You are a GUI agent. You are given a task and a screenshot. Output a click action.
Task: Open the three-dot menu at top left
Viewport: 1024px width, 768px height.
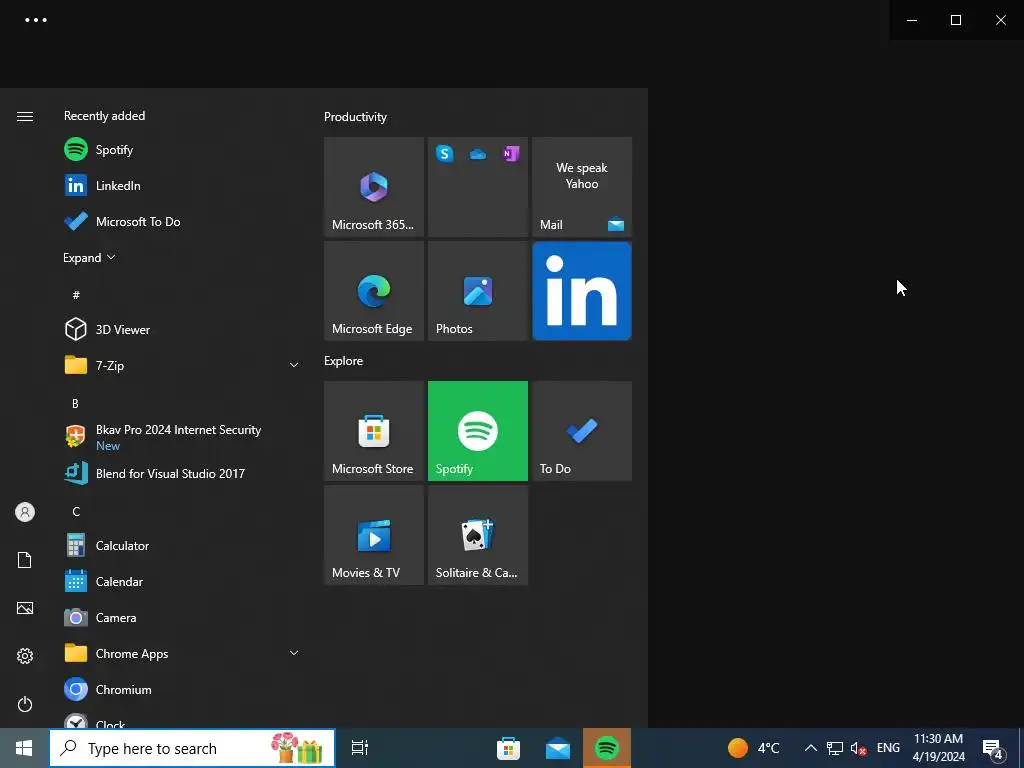(36, 20)
